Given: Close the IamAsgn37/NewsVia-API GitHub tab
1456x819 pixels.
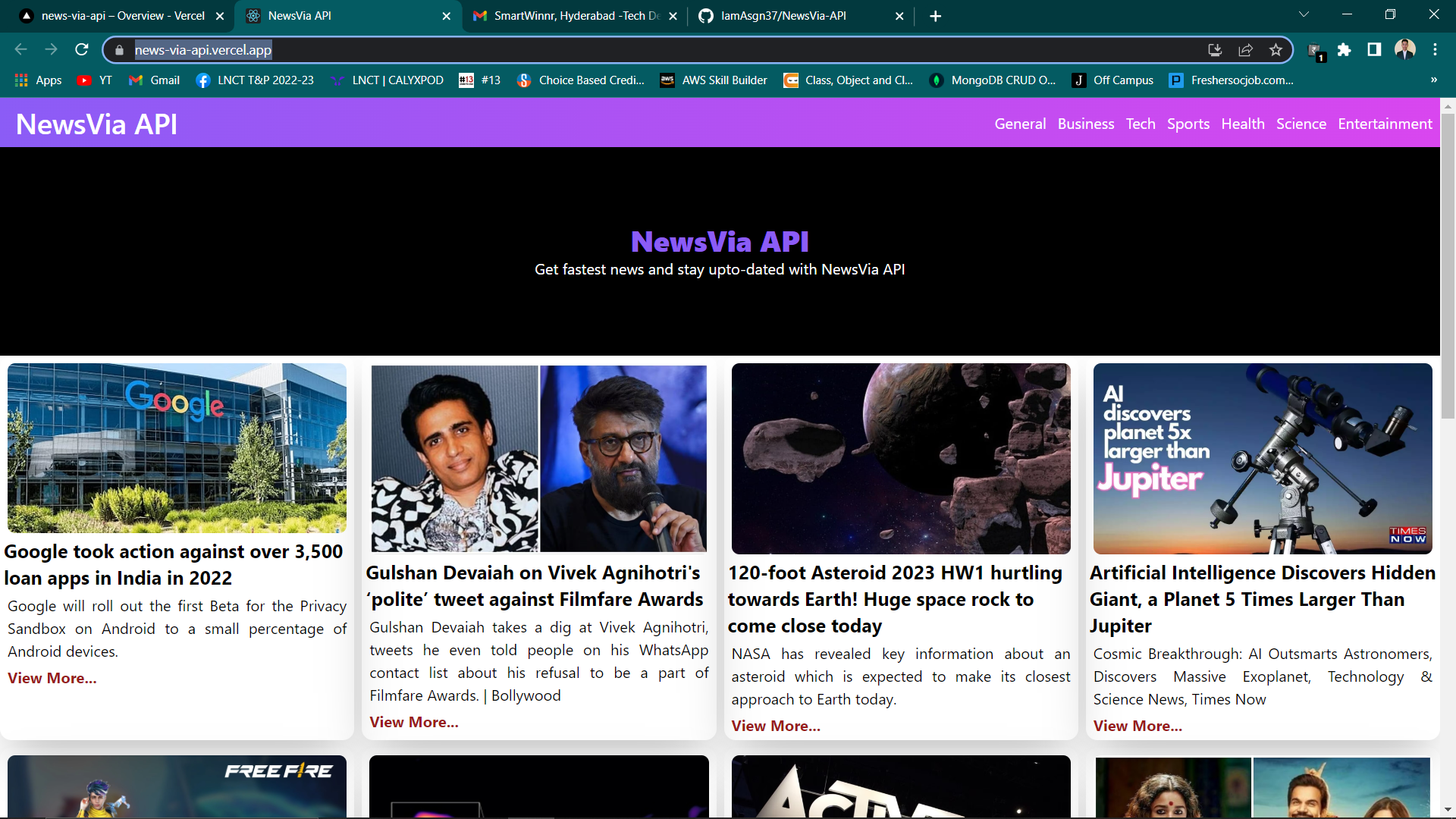Looking at the screenshot, I should (x=899, y=16).
